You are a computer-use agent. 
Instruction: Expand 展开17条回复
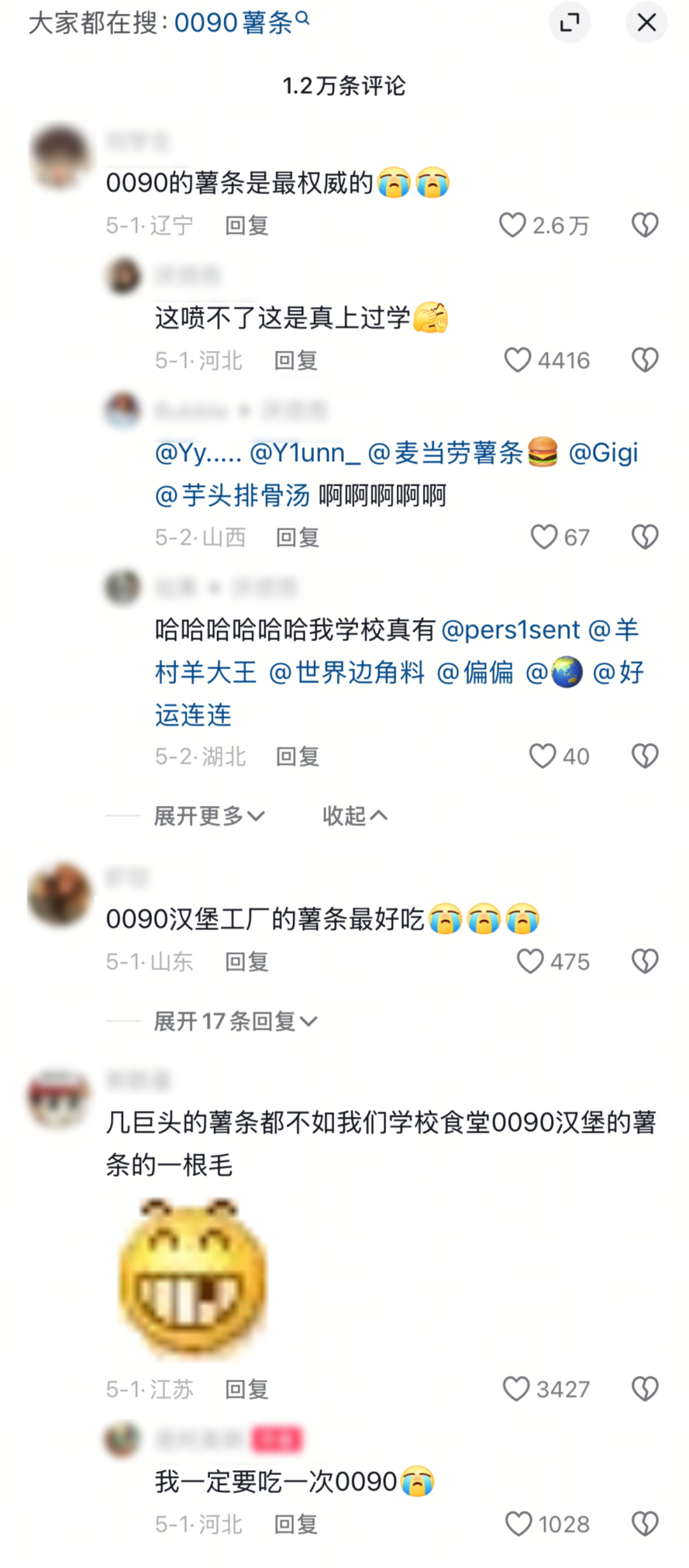[x=235, y=1022]
